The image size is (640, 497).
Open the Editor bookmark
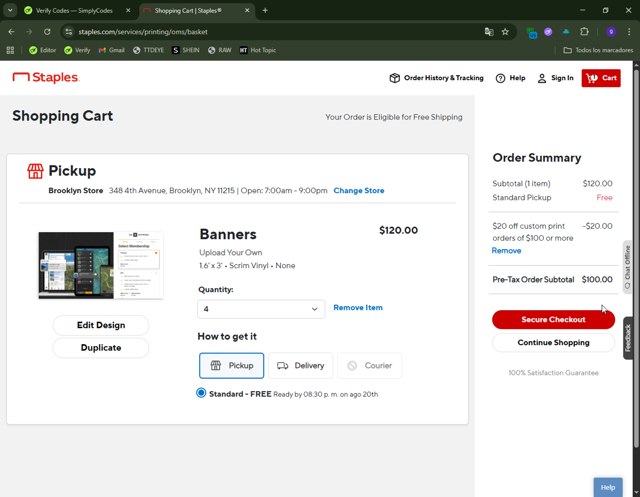point(42,50)
